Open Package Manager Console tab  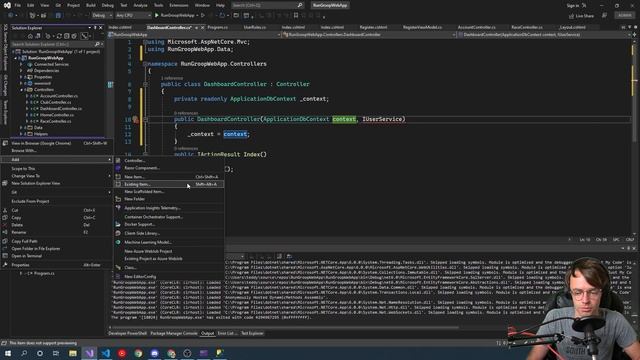point(174,333)
